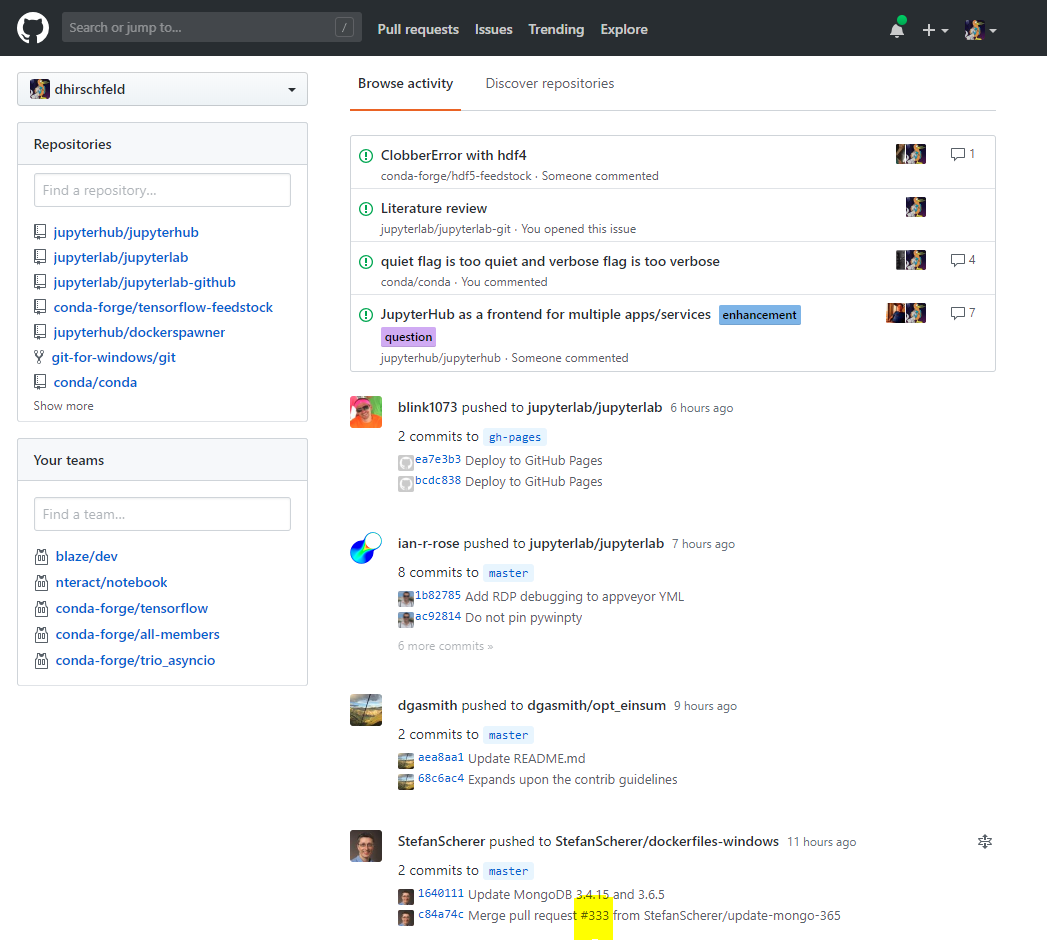Open the jupyterhub/jupyterhub repository link

[x=126, y=232]
